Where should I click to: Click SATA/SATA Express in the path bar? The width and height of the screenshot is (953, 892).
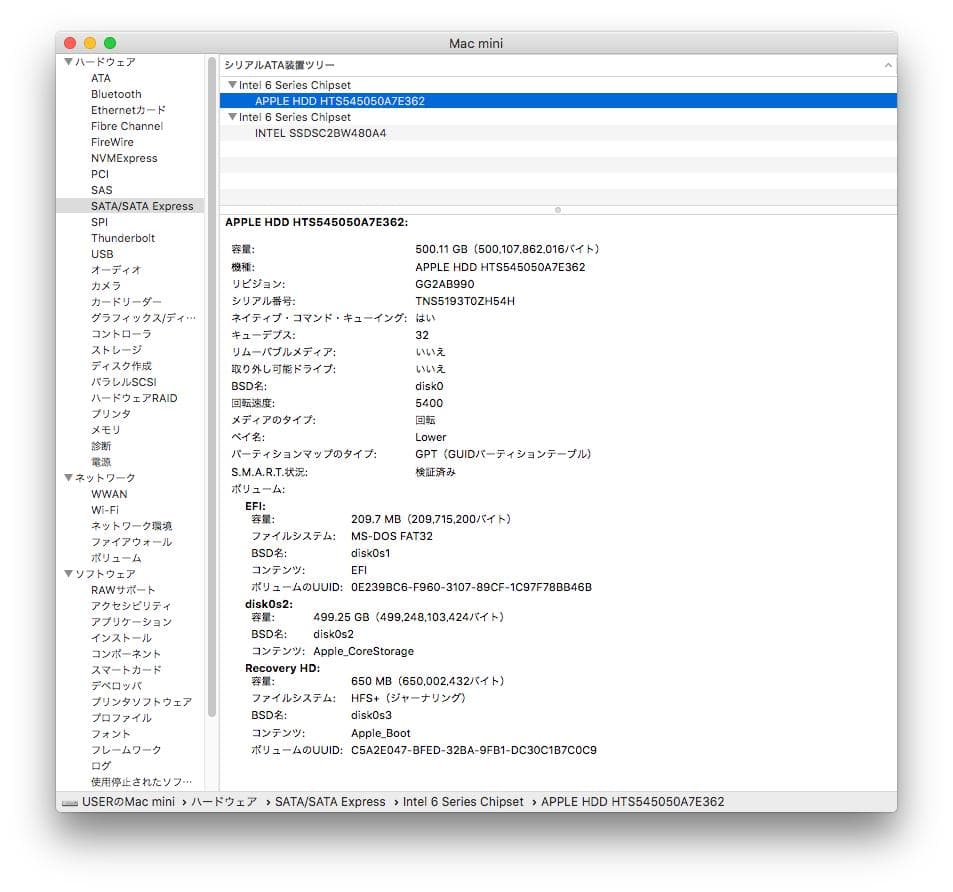point(330,801)
